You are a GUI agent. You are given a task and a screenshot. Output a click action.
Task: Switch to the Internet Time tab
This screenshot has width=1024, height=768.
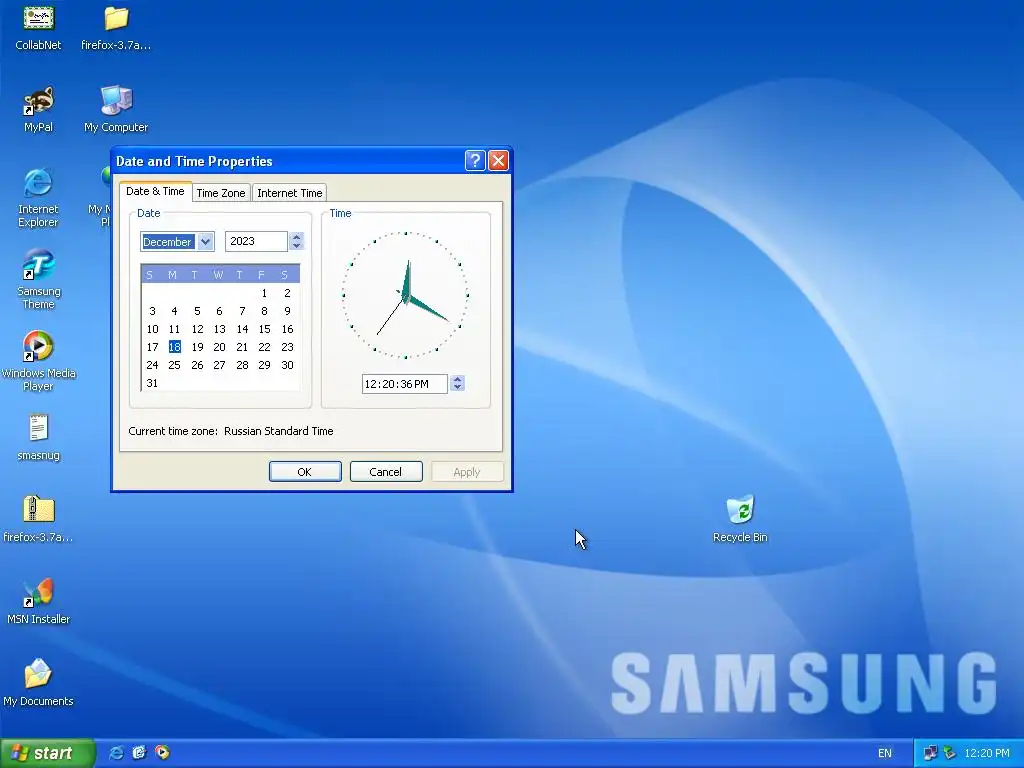(x=289, y=193)
